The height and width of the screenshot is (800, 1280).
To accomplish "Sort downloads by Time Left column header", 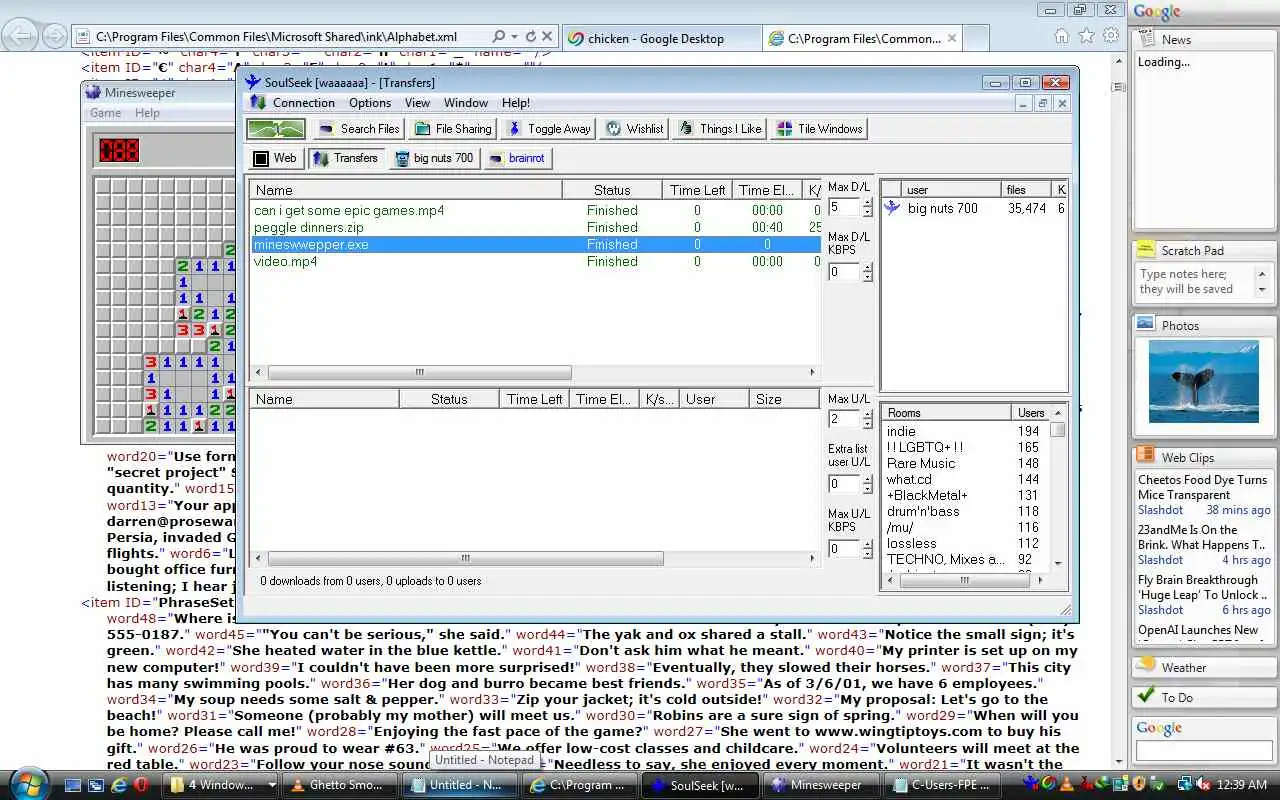I will point(697,190).
